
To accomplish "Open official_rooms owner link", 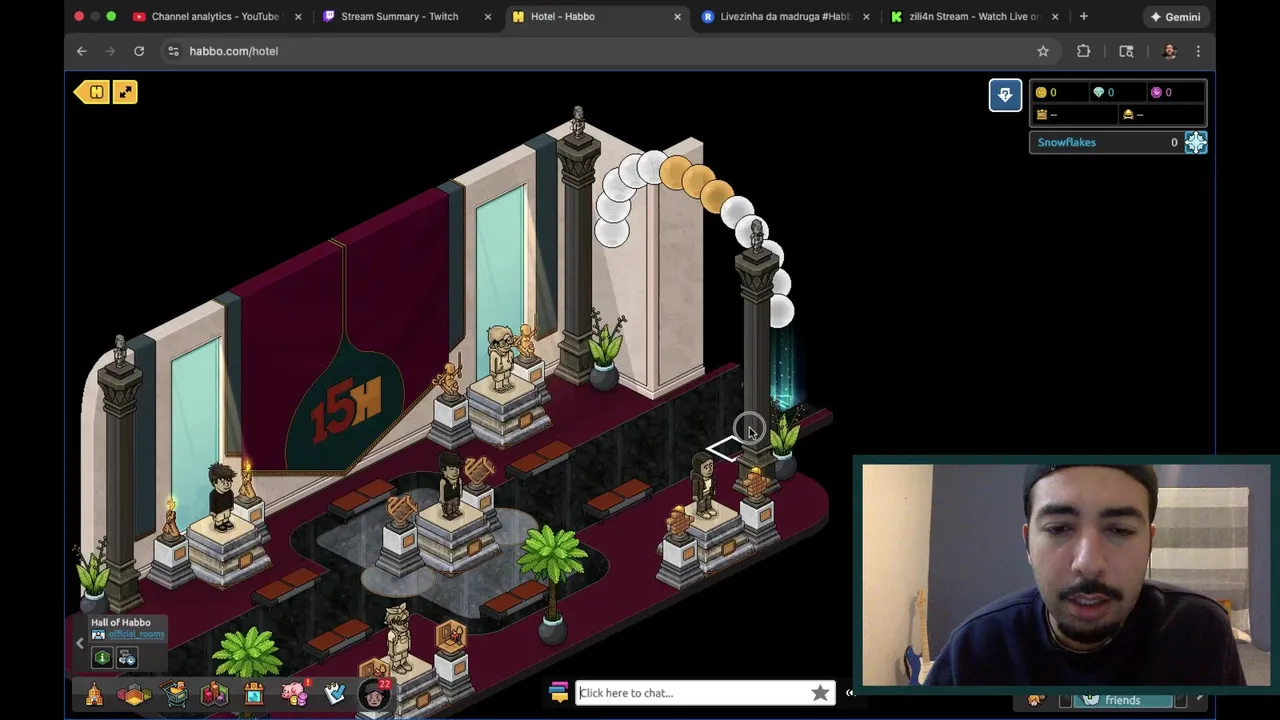I will [136, 634].
